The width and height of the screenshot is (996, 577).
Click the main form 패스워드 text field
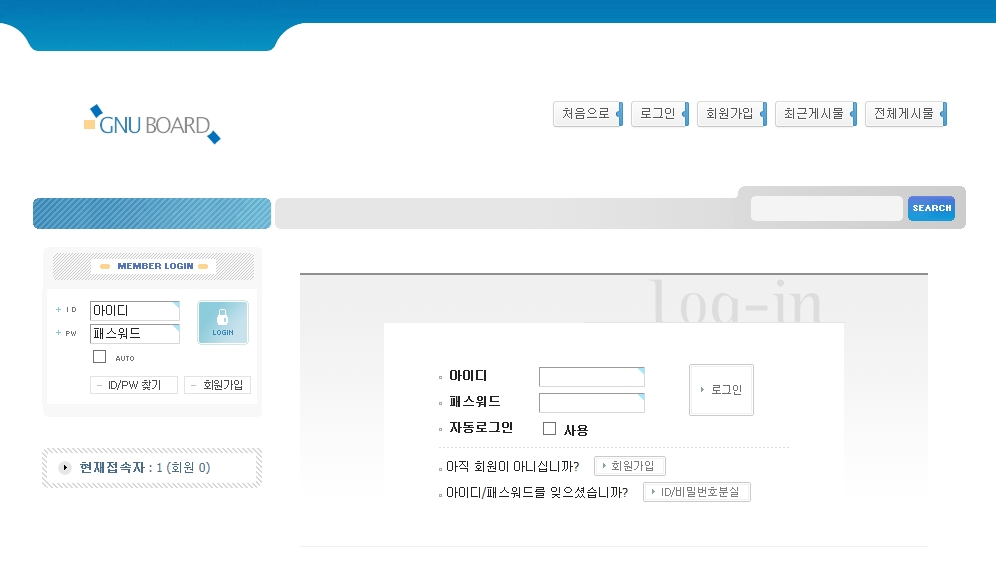coord(591,403)
